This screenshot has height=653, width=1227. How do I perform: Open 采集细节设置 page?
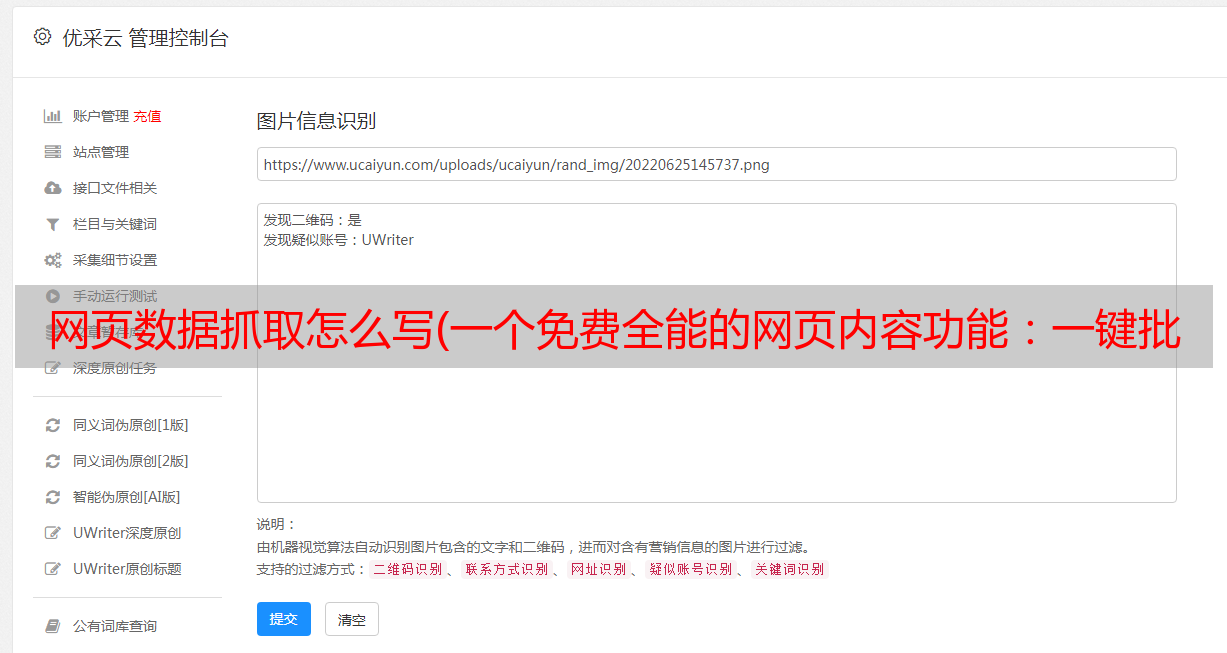coord(115,260)
